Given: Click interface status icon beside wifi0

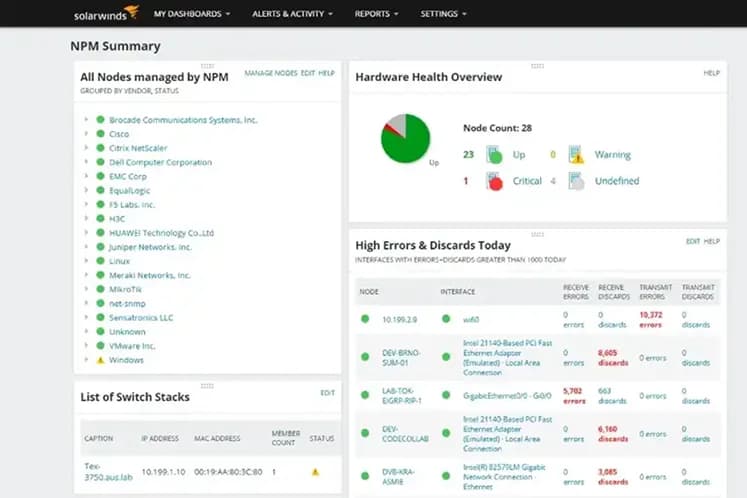Looking at the screenshot, I should [446, 319].
